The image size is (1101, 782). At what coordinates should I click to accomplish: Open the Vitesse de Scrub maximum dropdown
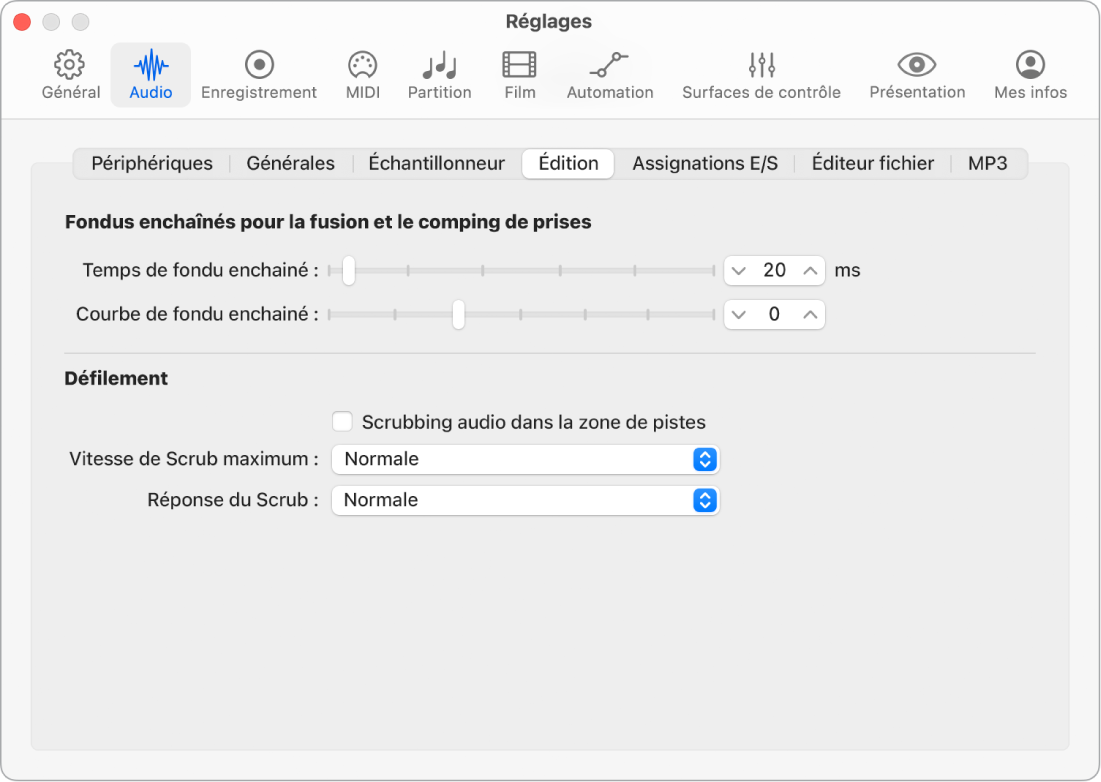tap(707, 459)
